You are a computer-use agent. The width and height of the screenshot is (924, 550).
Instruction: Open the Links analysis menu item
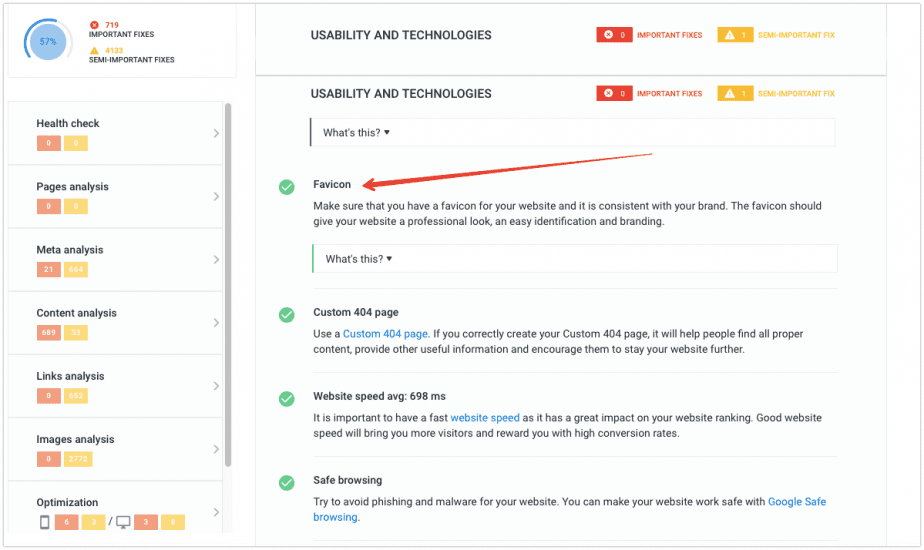[116, 386]
